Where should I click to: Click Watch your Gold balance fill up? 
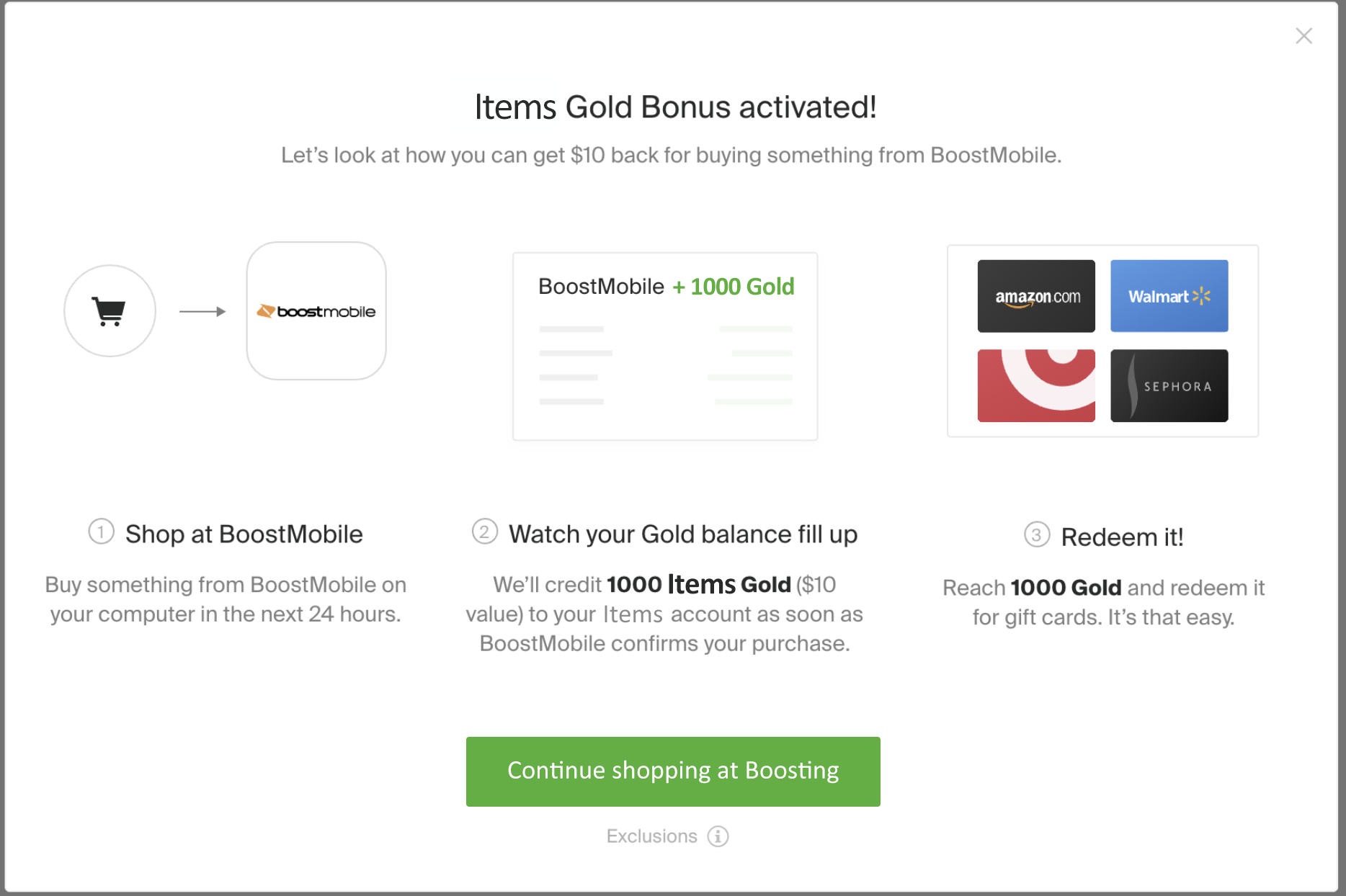tap(683, 534)
